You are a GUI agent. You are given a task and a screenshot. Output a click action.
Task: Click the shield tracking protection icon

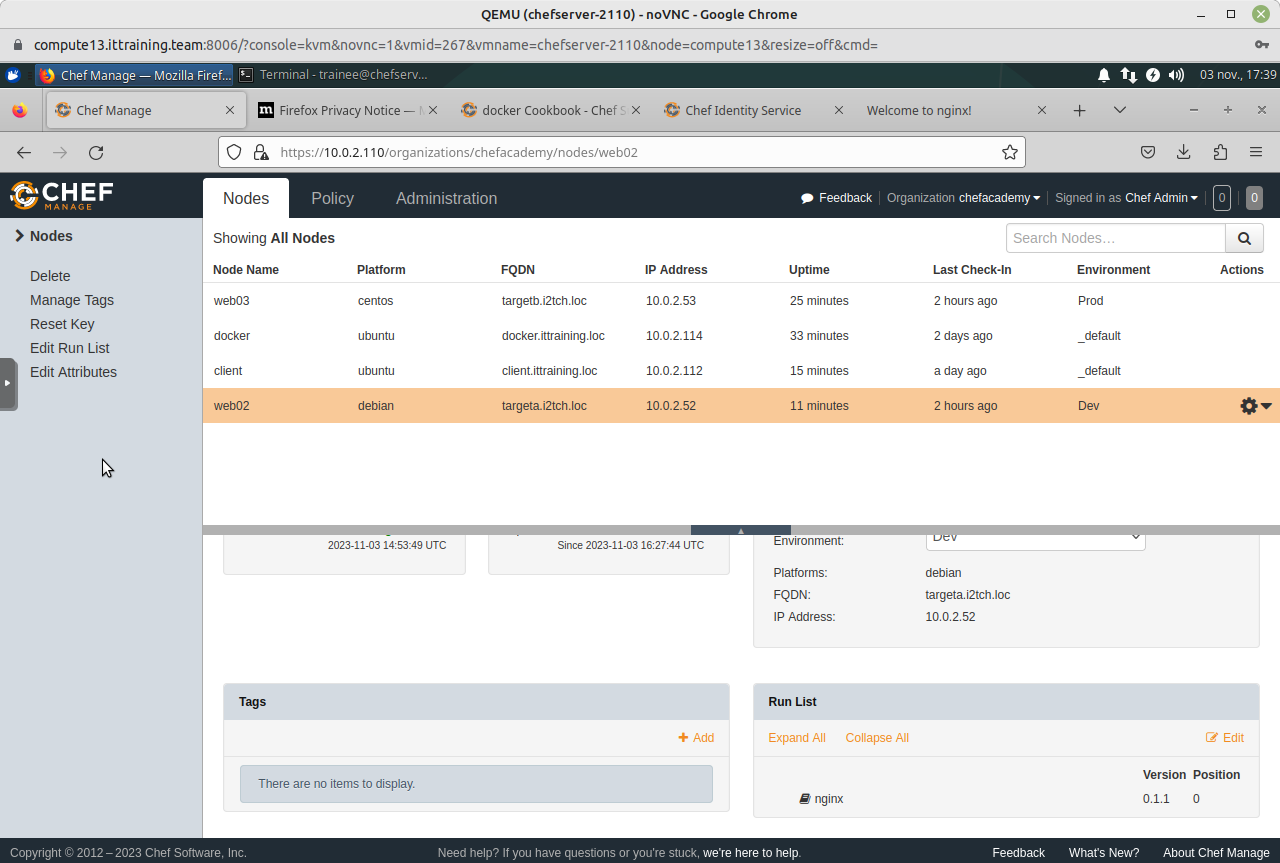coord(234,152)
